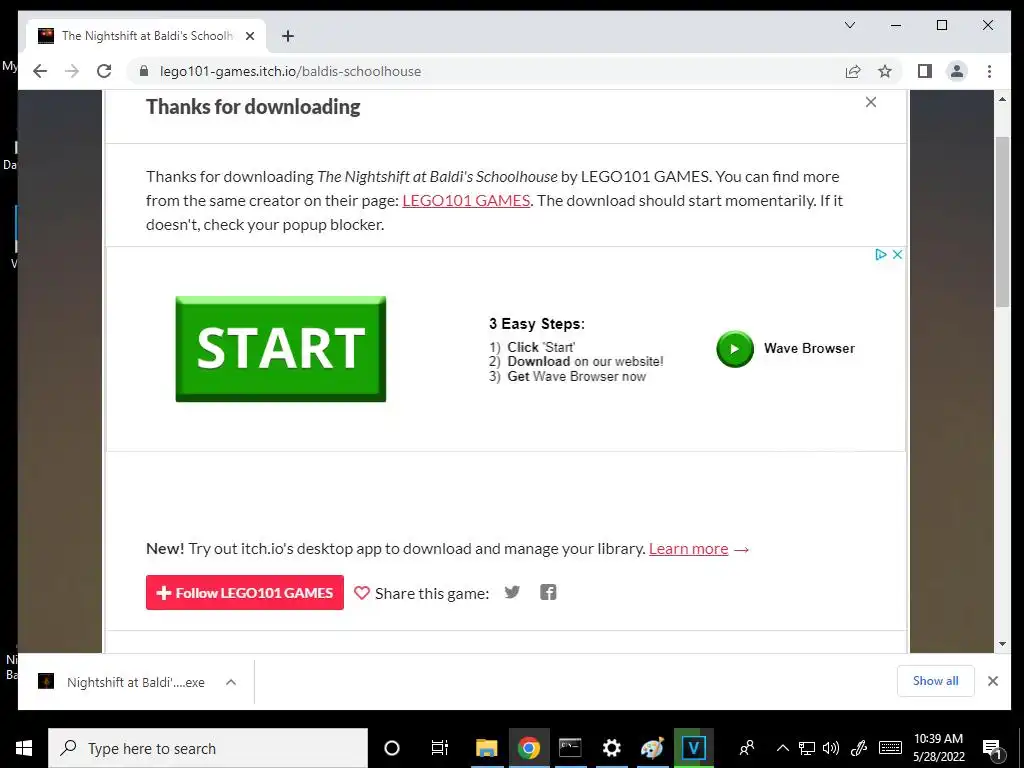Close the Wave Browser advertisement

897,255
